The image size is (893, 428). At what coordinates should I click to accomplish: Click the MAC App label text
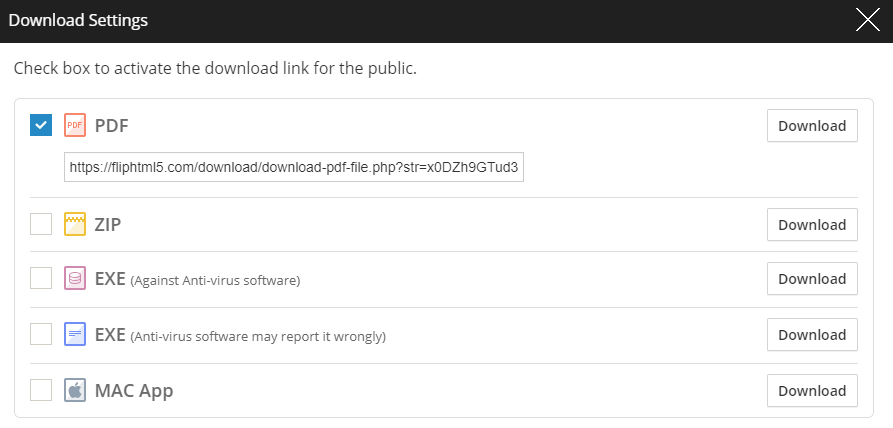pyautogui.click(x=134, y=390)
